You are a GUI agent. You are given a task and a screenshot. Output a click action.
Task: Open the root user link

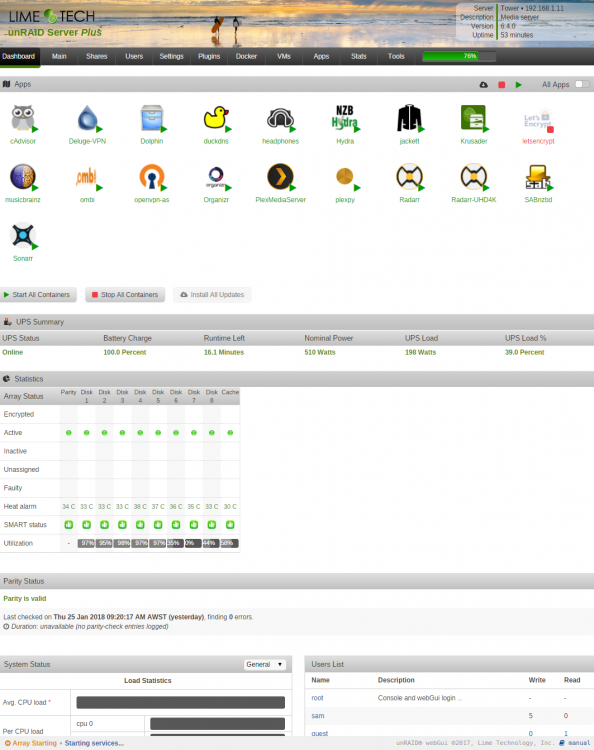pyautogui.click(x=317, y=698)
